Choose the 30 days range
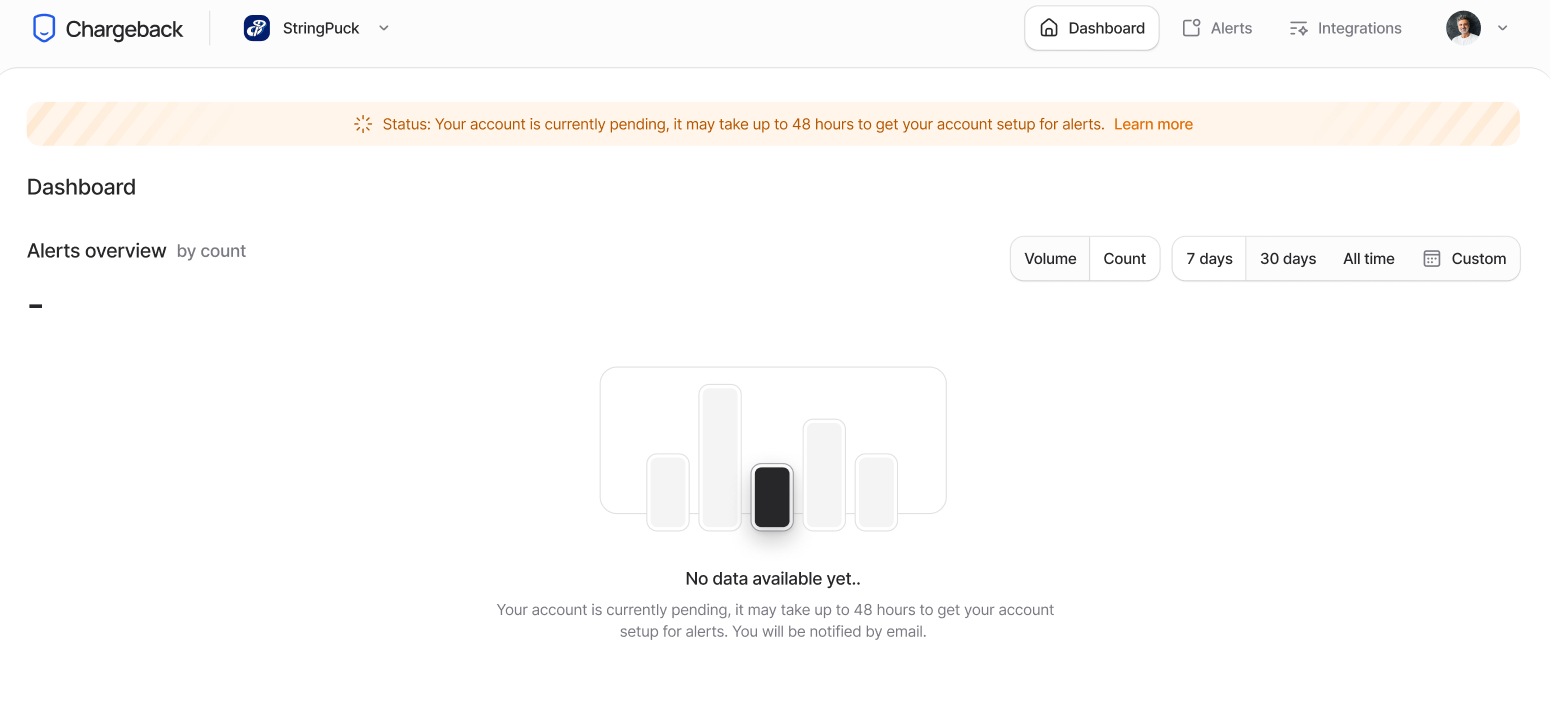1550x711 pixels. [1288, 258]
